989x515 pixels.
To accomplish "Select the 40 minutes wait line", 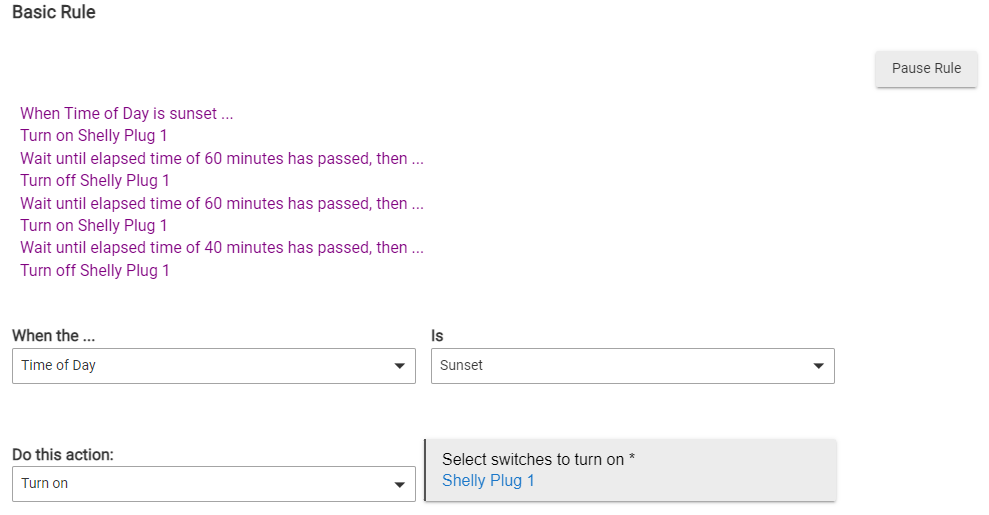I will pyautogui.click(x=222, y=248).
